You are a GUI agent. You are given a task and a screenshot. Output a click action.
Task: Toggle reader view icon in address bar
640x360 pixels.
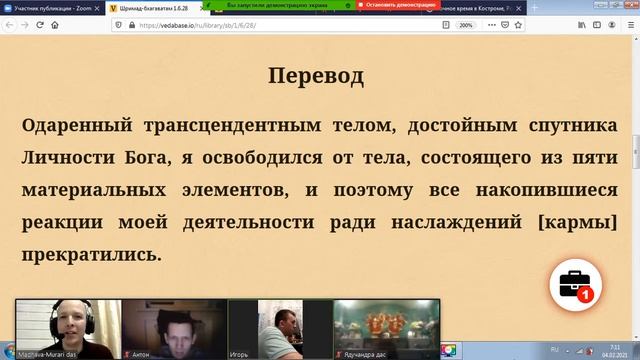[446, 25]
